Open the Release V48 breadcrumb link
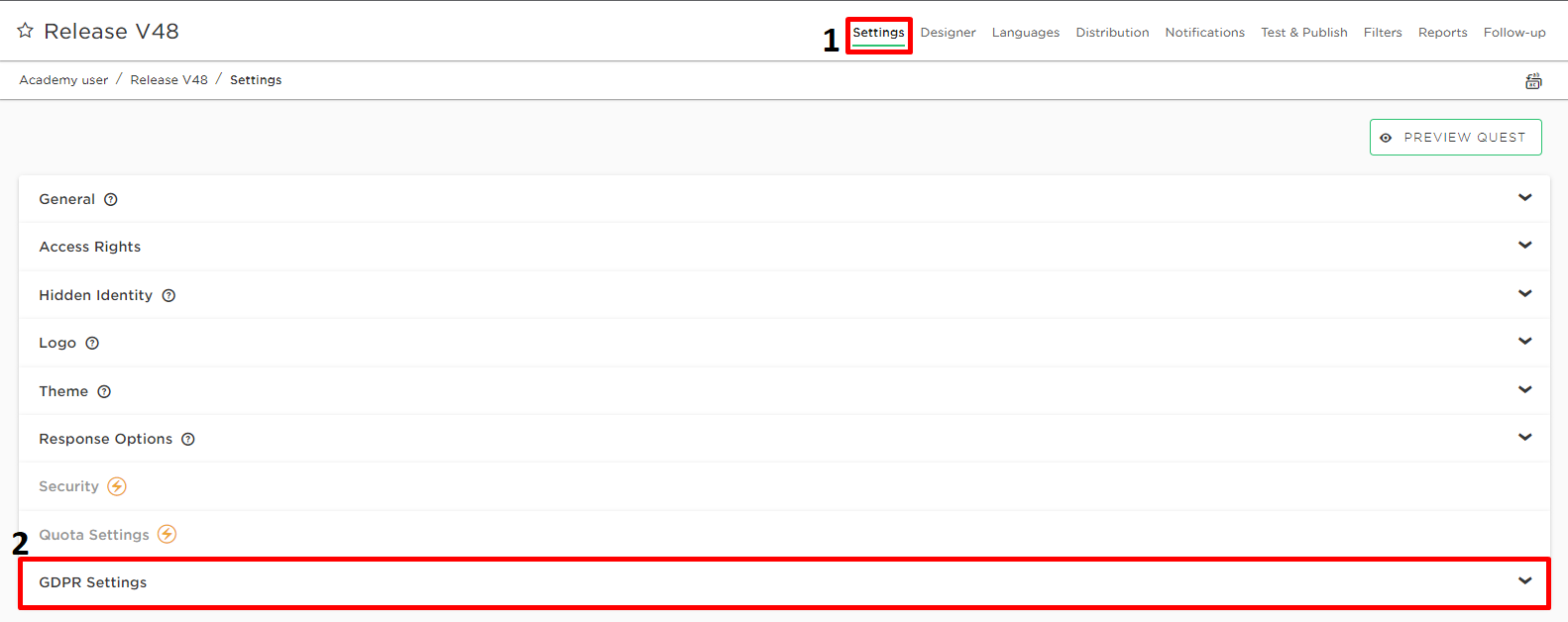This screenshot has width=1568, height=622. [168, 80]
